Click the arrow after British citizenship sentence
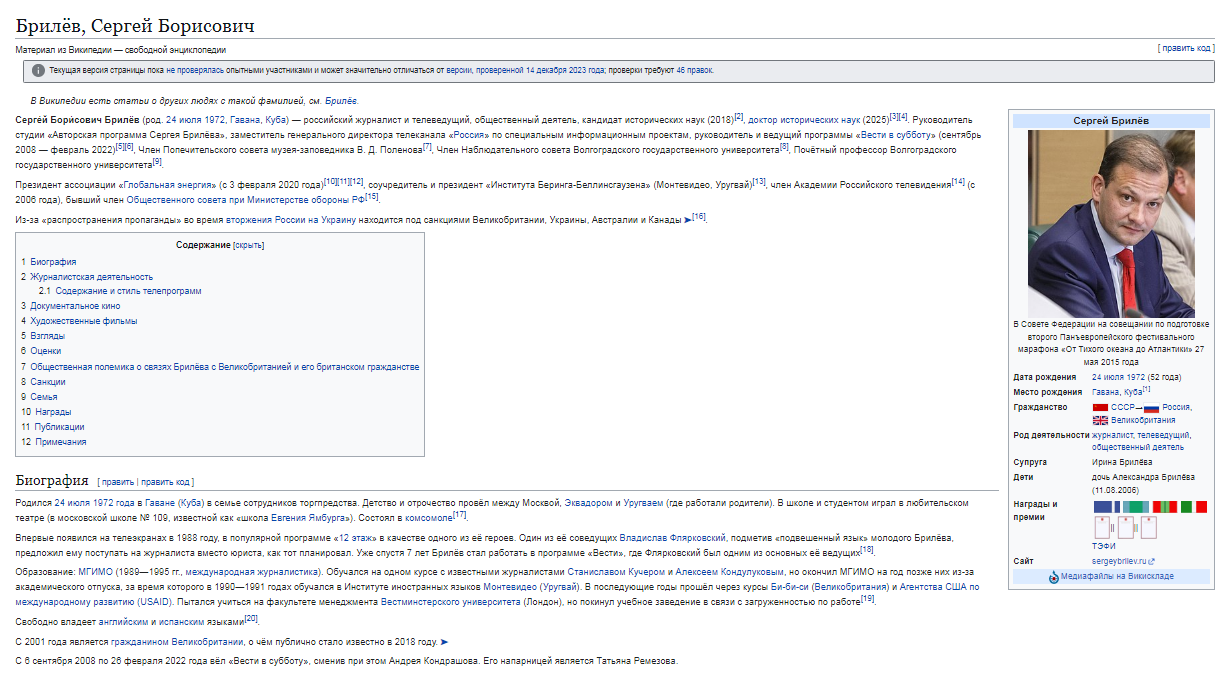The height and width of the screenshot is (678, 1231). (444, 642)
